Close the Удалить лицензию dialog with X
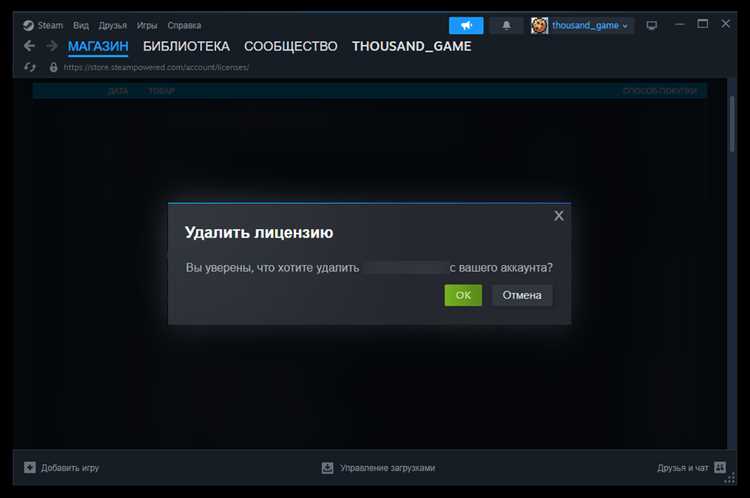 tap(559, 216)
